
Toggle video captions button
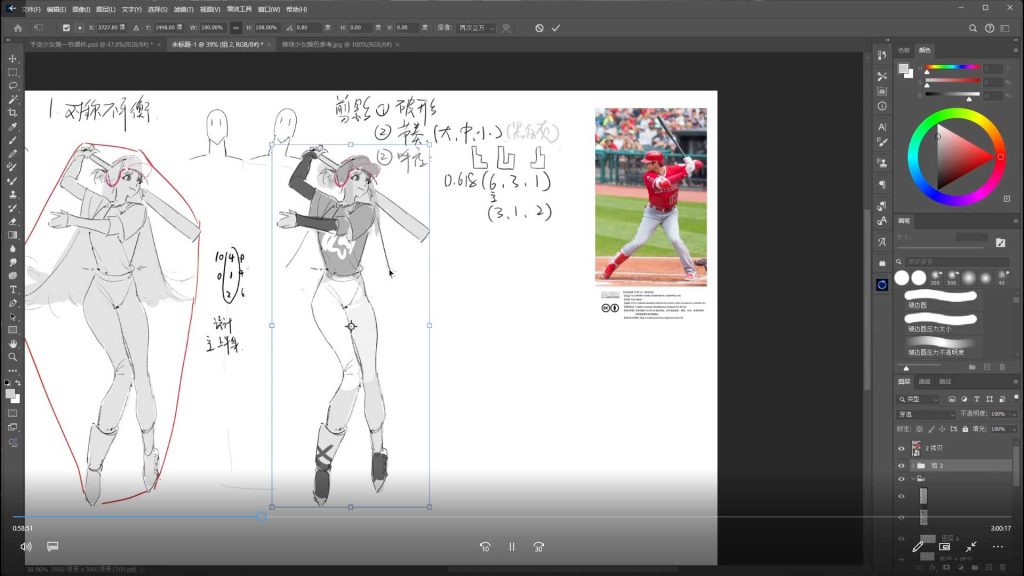click(x=53, y=546)
